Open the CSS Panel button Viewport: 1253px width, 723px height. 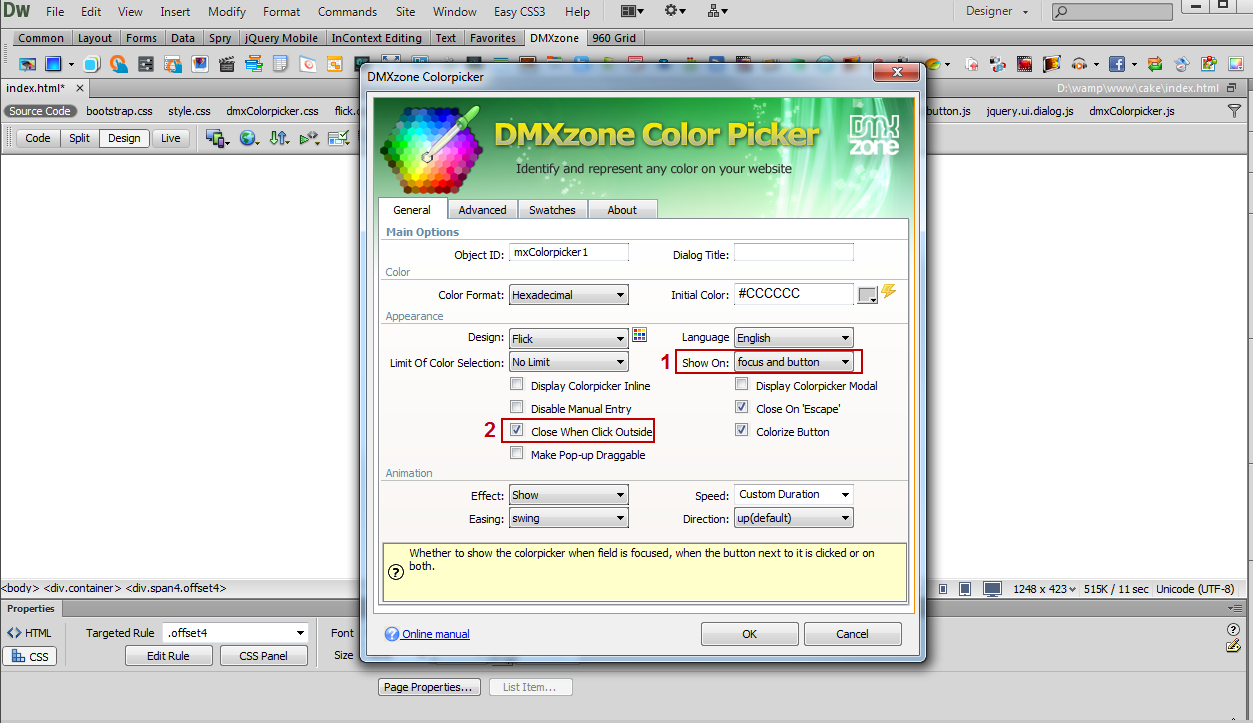point(264,656)
